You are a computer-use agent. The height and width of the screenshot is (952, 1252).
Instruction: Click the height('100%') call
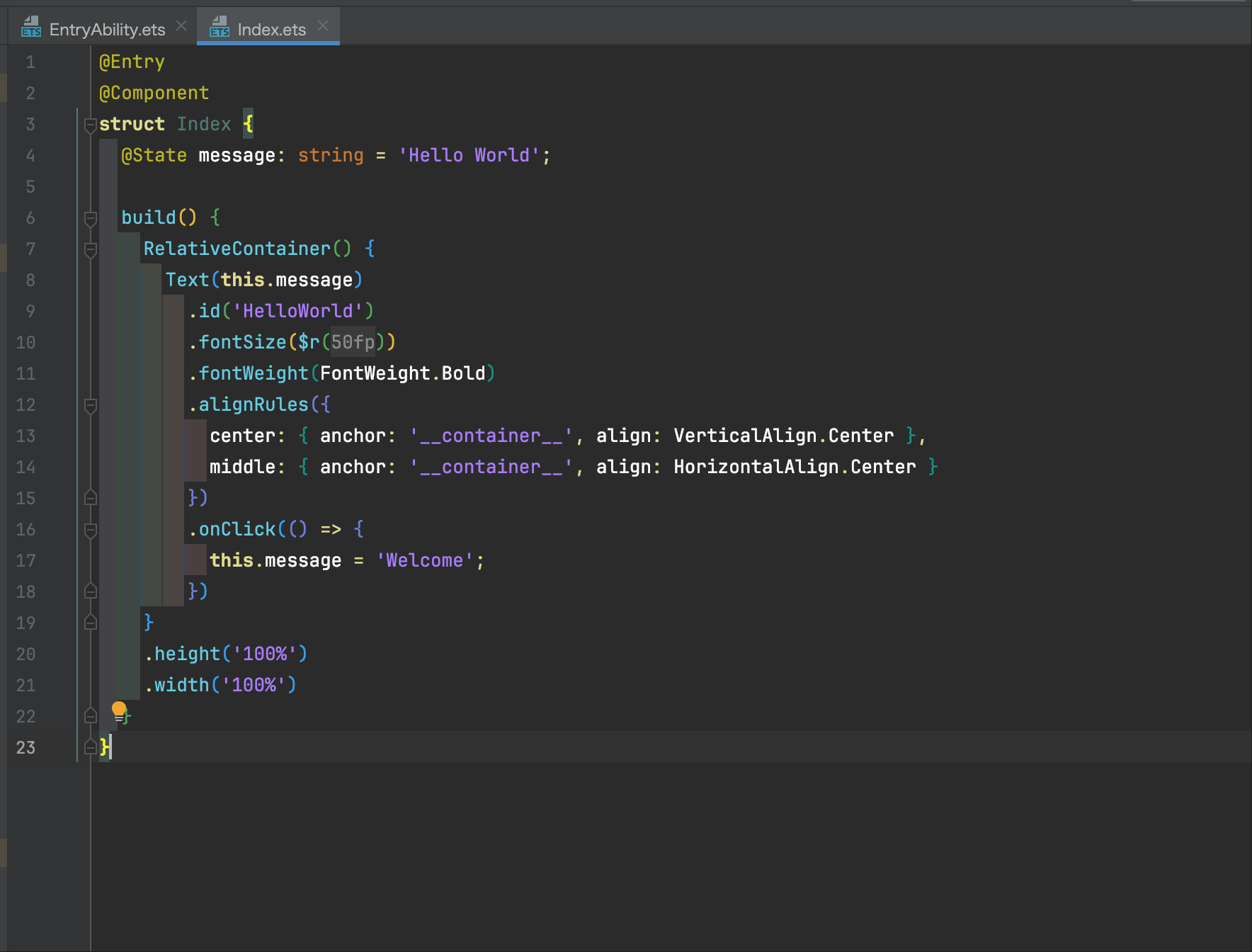point(226,654)
